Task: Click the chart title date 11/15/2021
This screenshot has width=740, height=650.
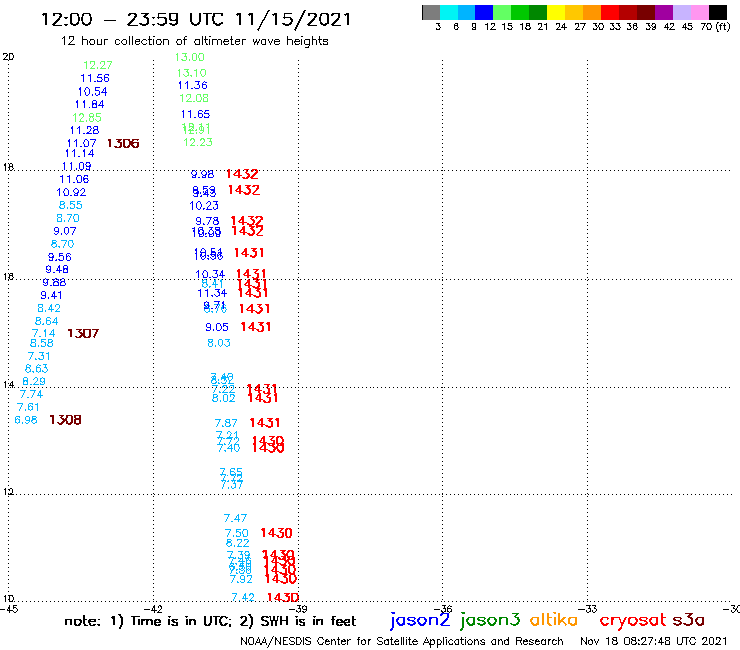Action: point(293,19)
